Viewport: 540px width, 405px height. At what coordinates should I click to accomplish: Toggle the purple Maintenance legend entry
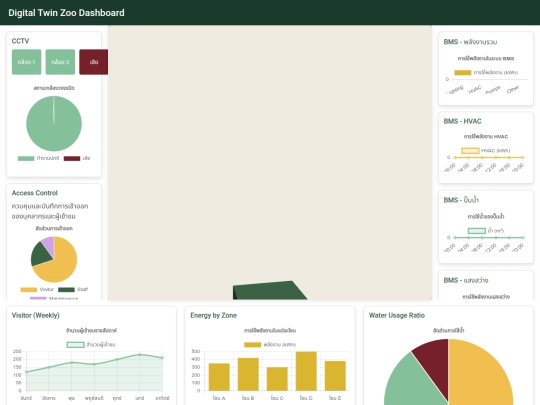click(x=54, y=298)
